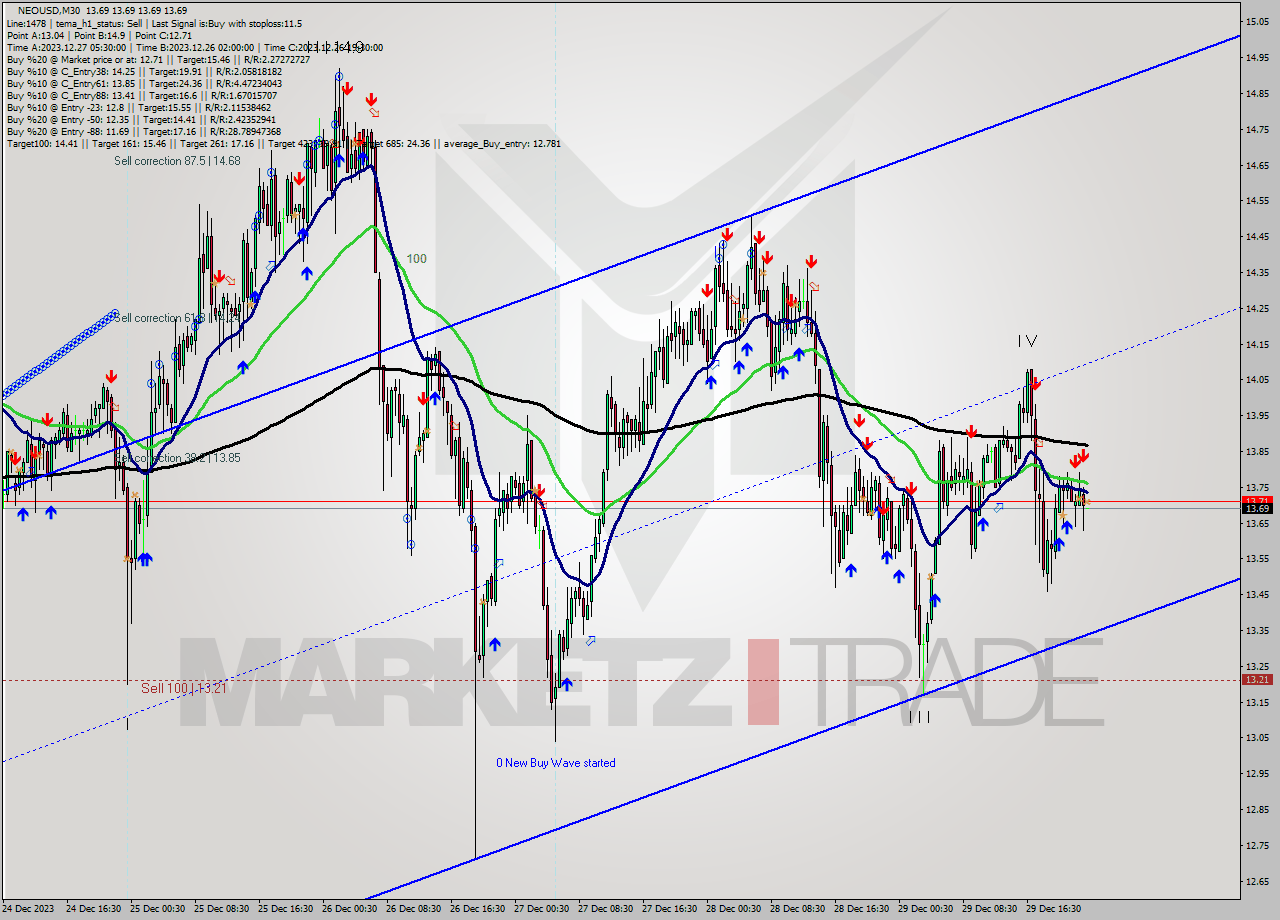Select the 'Line:1478 | tema_h1_status: Sell' info line
Image resolution: width=1280 pixels, height=920 pixels.
pyautogui.click(x=154, y=23)
